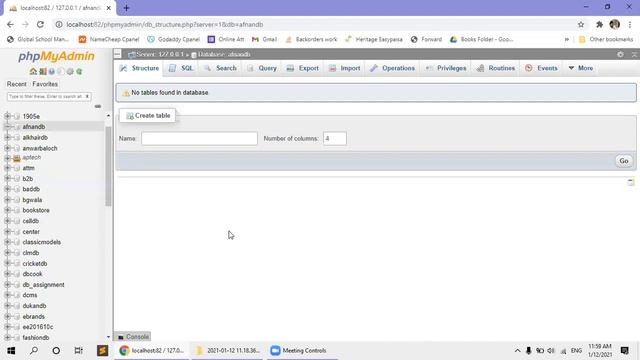640x360 pixels.
Task: Click the log out icon in sidebar
Action: [42, 71]
